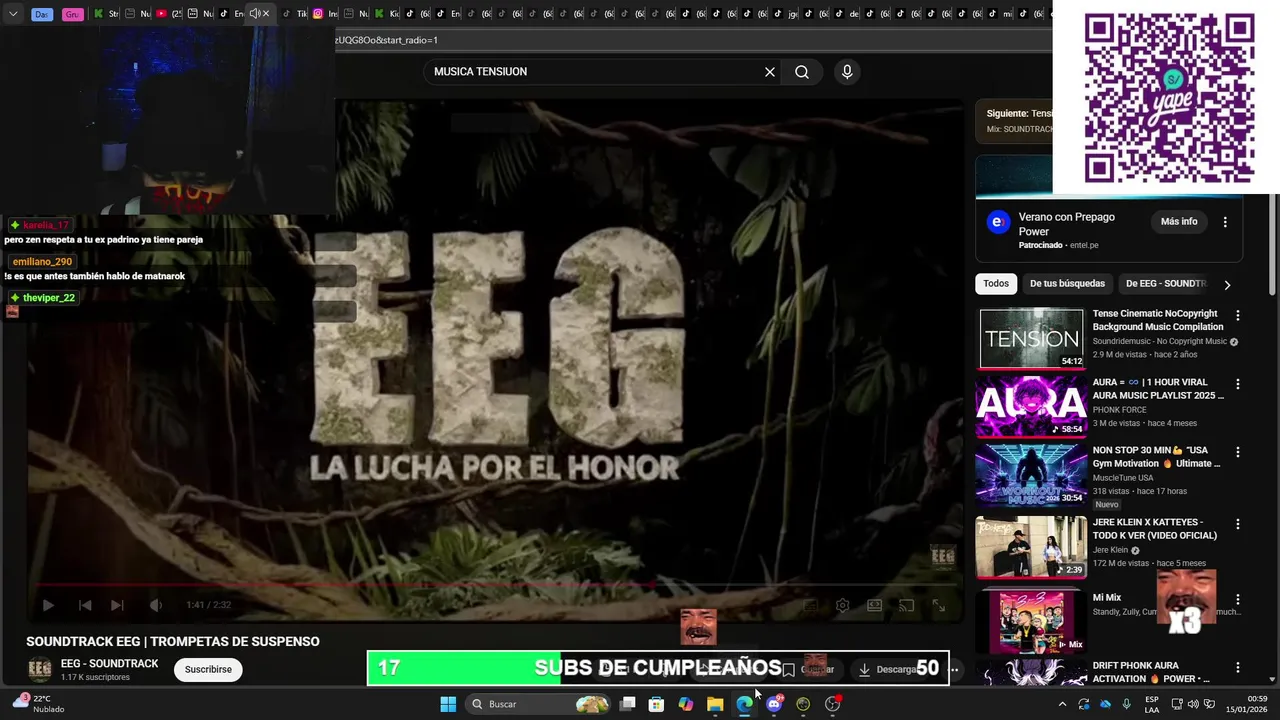The width and height of the screenshot is (1280, 720).
Task: Open the EEG - SOUNDTRACK channel name
Action: click(109, 664)
